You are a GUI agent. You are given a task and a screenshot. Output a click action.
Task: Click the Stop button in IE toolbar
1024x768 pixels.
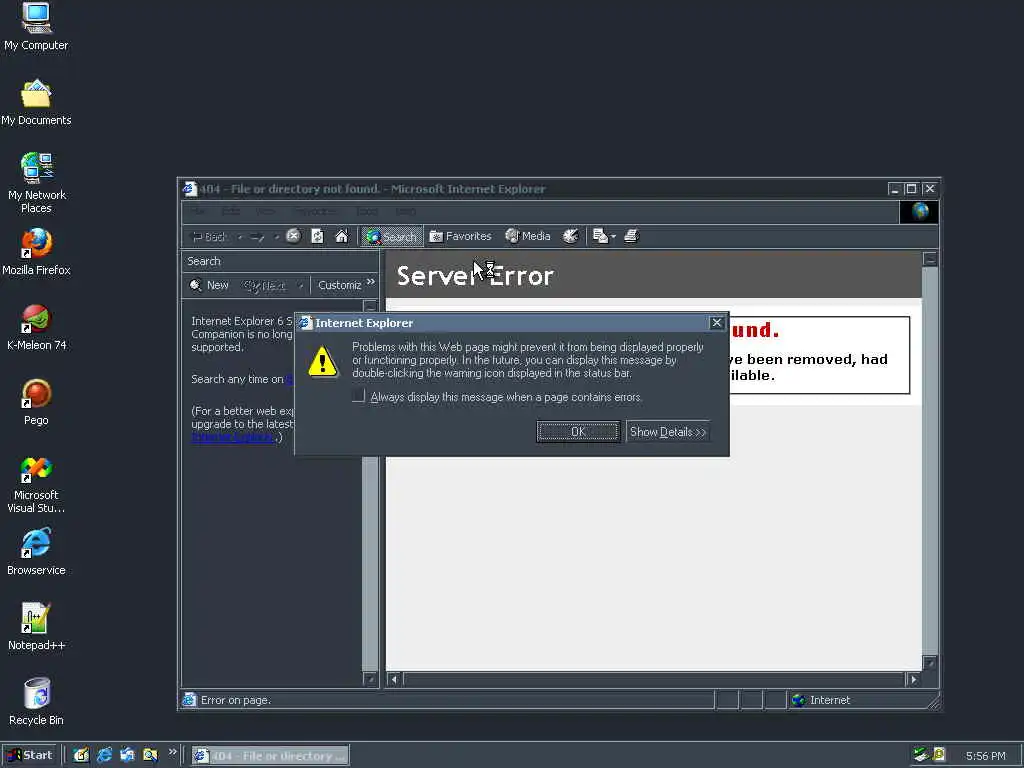point(293,236)
